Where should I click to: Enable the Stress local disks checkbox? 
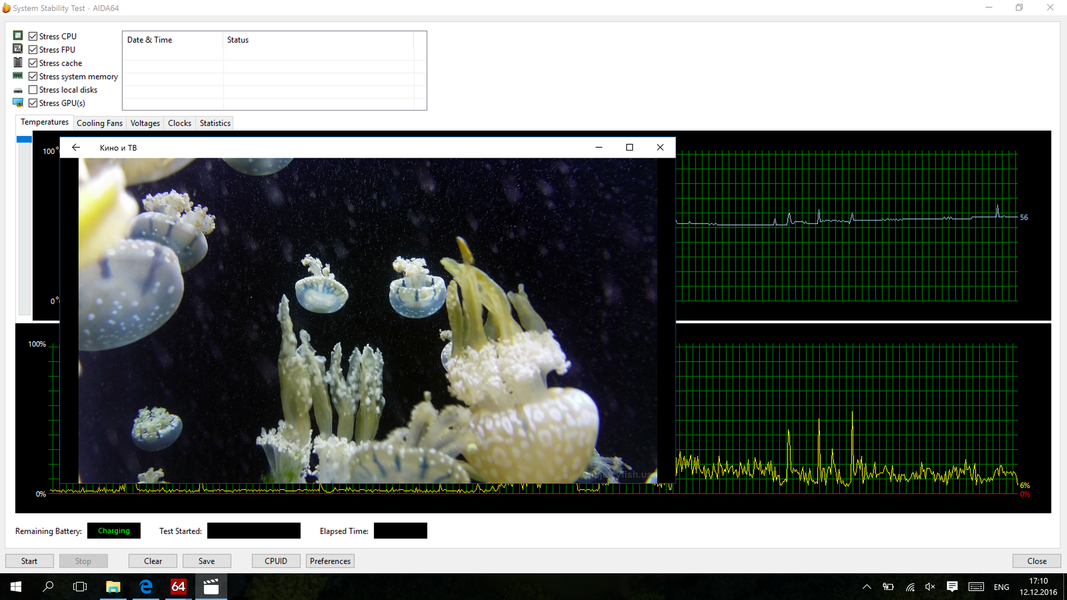[33, 90]
